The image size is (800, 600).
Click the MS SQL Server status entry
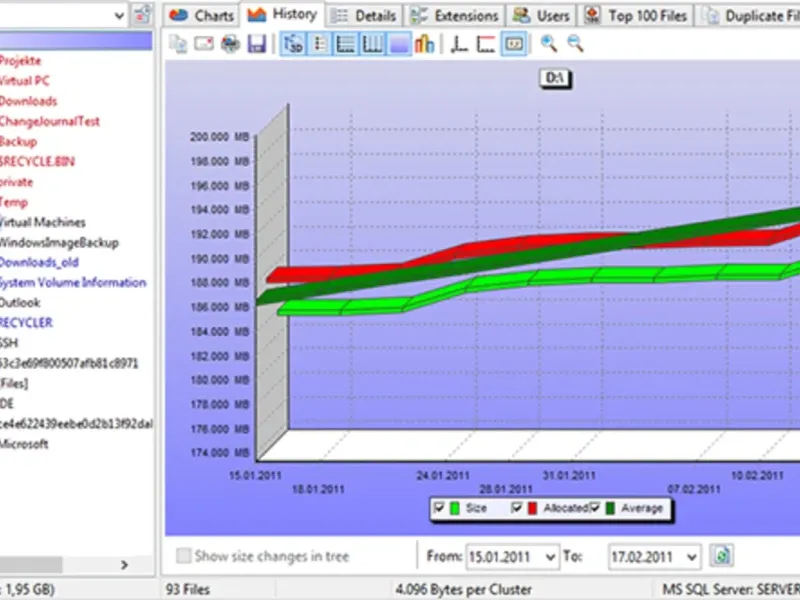[731, 590]
